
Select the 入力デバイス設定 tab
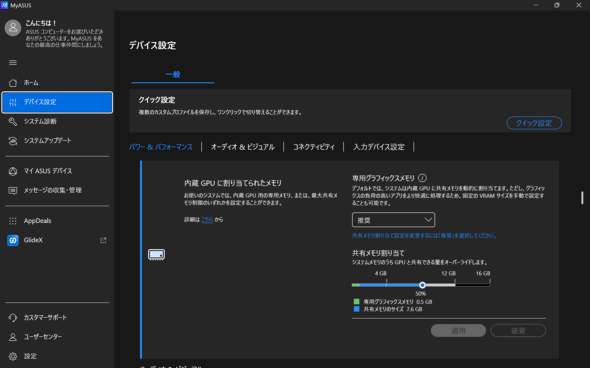(x=379, y=147)
